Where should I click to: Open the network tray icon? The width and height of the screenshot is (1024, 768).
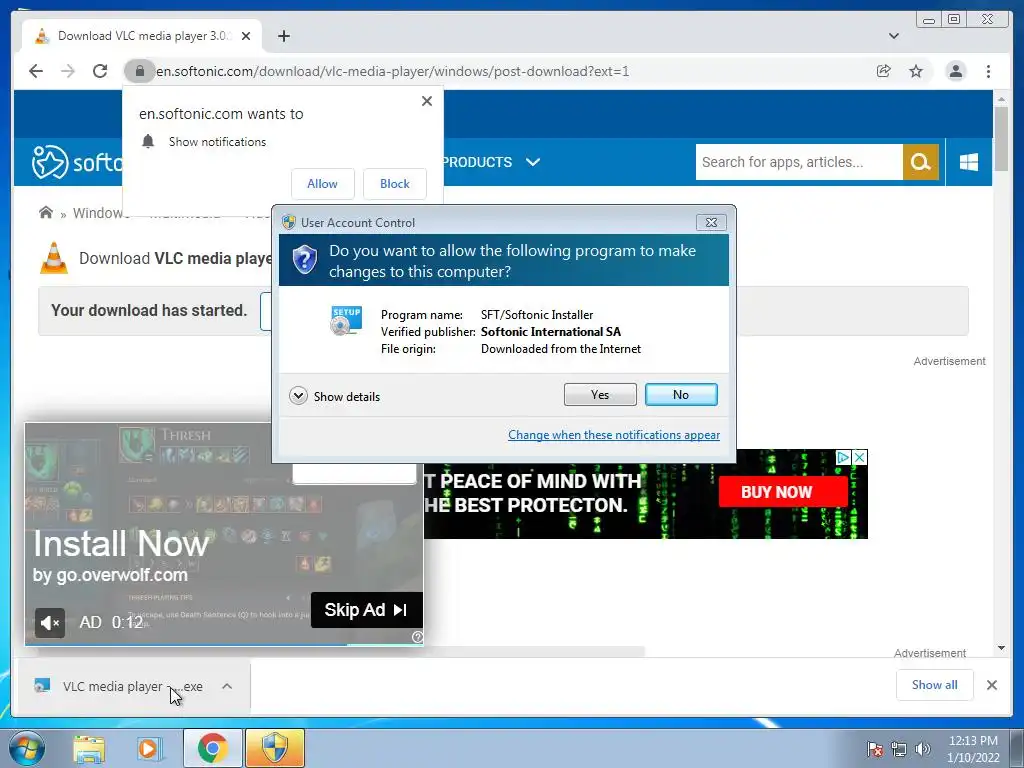click(x=899, y=749)
